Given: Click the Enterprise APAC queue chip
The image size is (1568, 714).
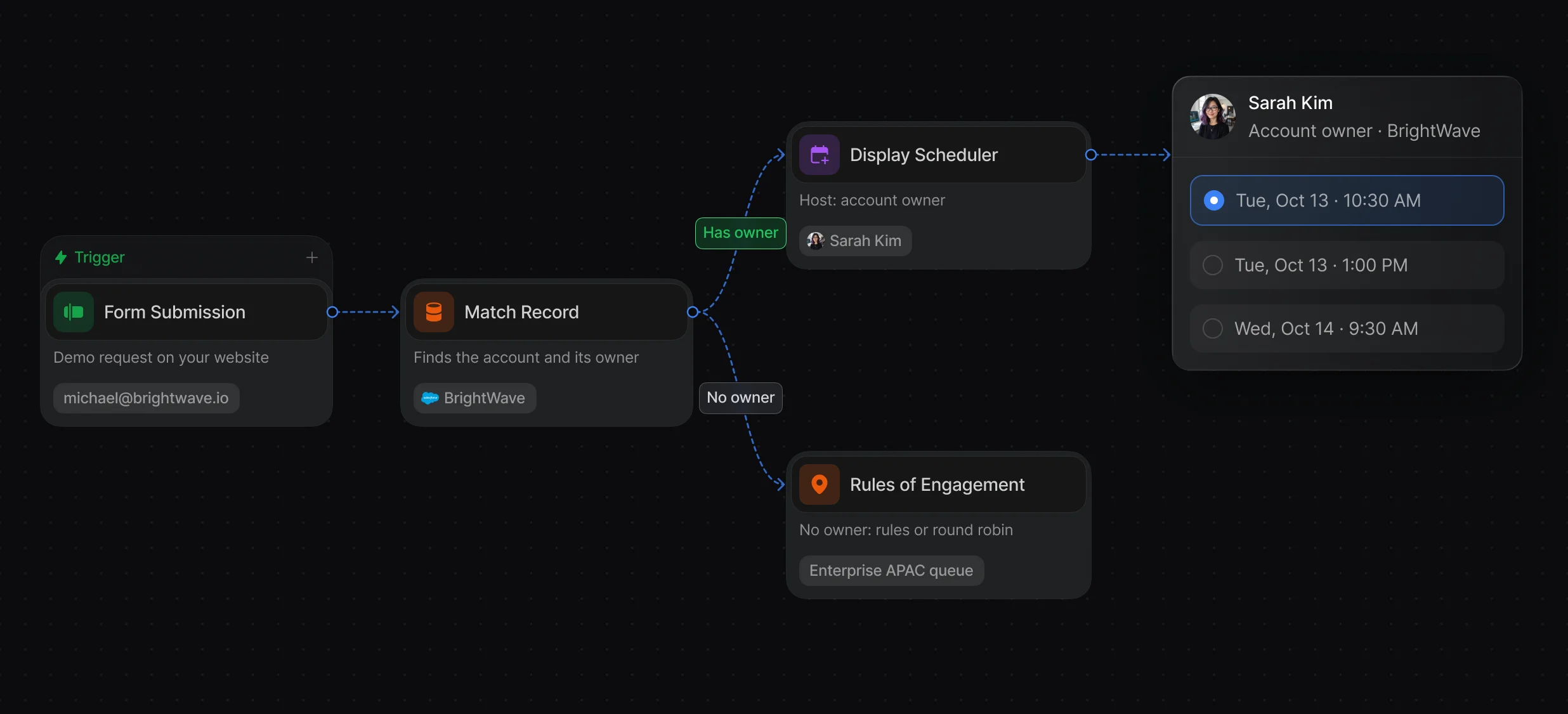Looking at the screenshot, I should 892,571.
